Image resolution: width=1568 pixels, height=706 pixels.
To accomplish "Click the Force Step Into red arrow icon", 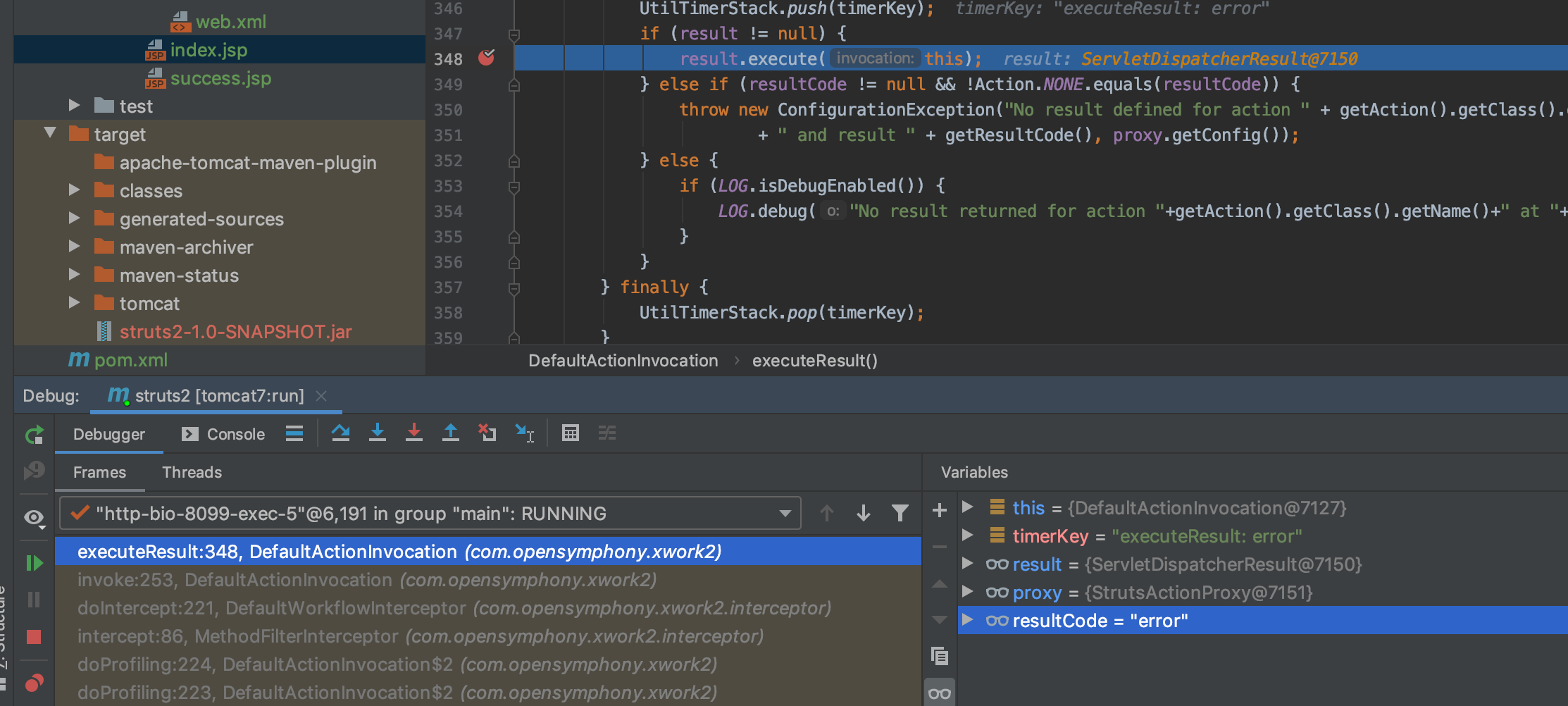I will (x=414, y=433).
